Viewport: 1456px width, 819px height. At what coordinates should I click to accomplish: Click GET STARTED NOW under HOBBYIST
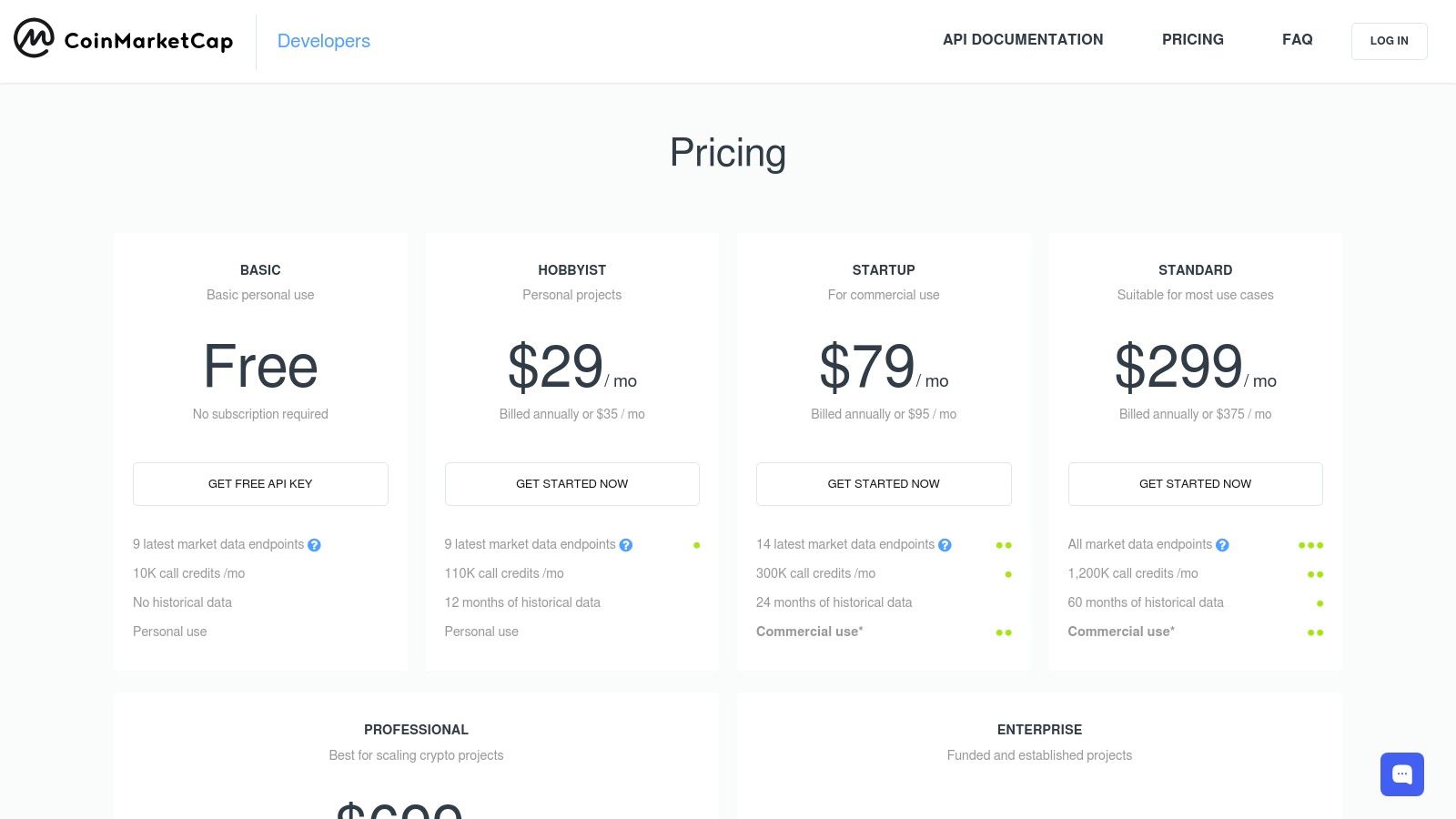tap(571, 483)
